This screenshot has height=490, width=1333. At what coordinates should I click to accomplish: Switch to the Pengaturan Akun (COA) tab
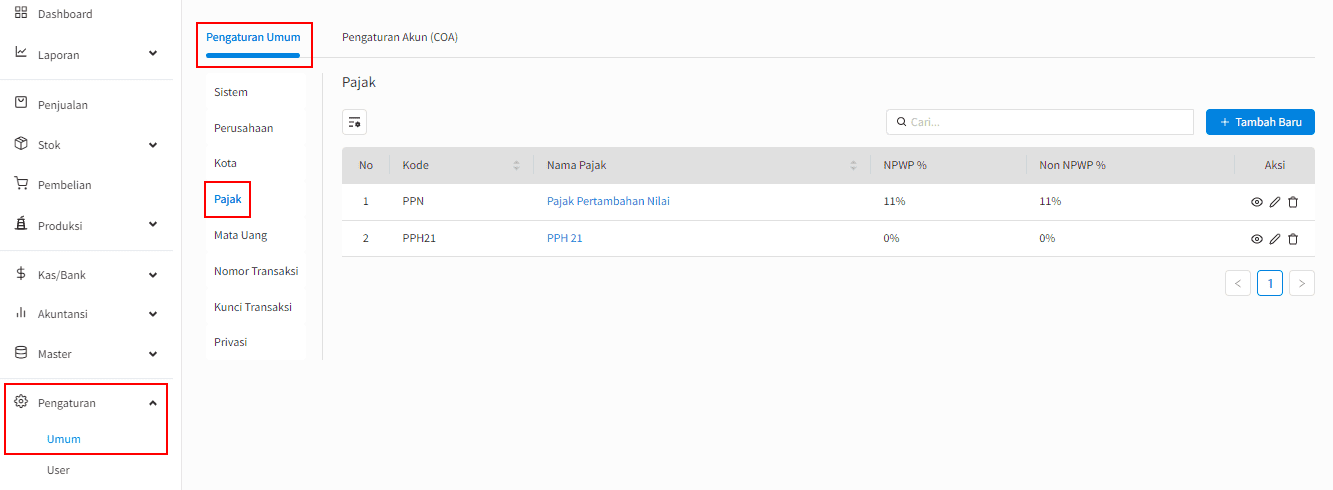tap(400, 37)
